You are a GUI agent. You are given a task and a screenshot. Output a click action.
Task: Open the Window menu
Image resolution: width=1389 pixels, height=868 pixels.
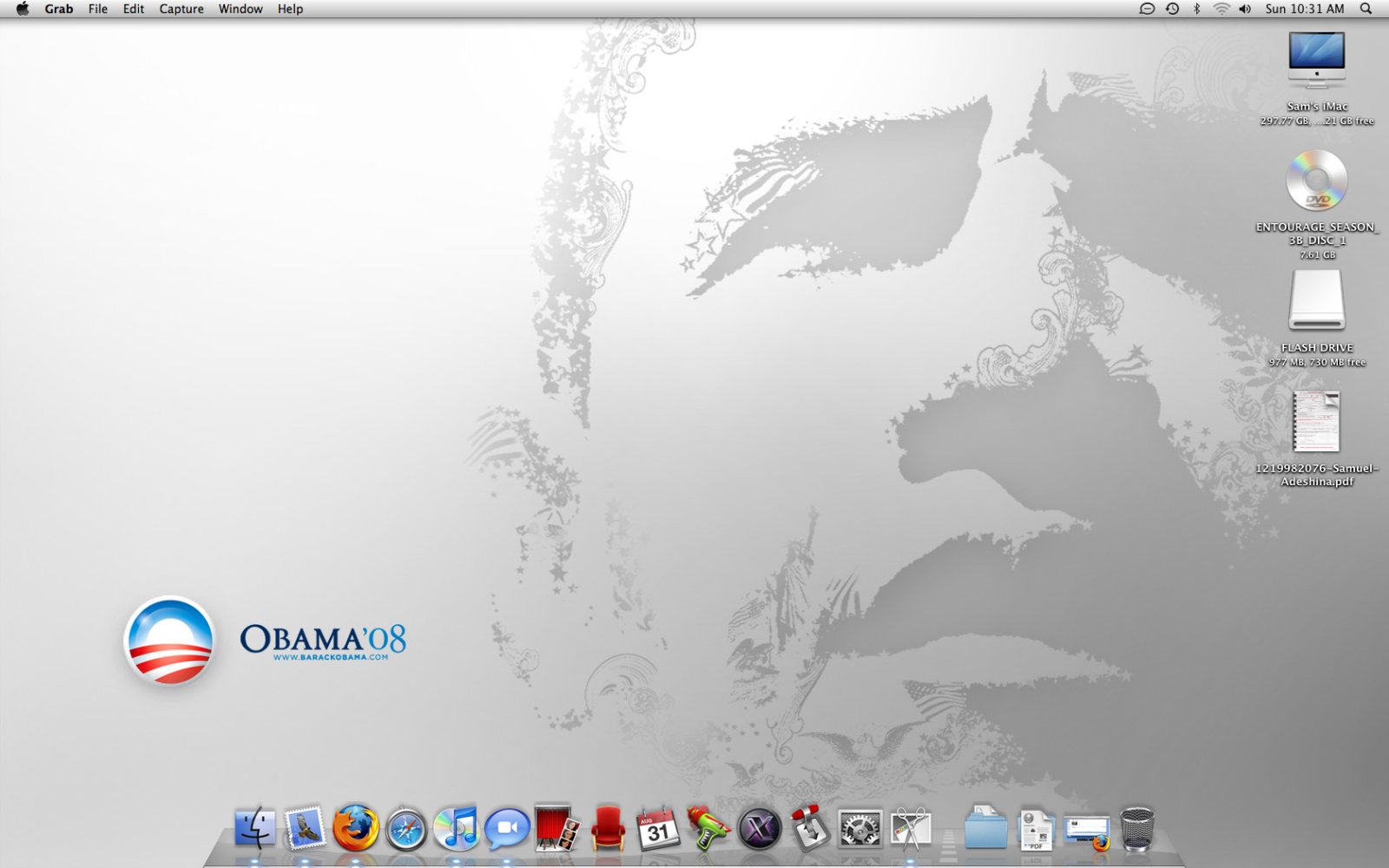[240, 9]
